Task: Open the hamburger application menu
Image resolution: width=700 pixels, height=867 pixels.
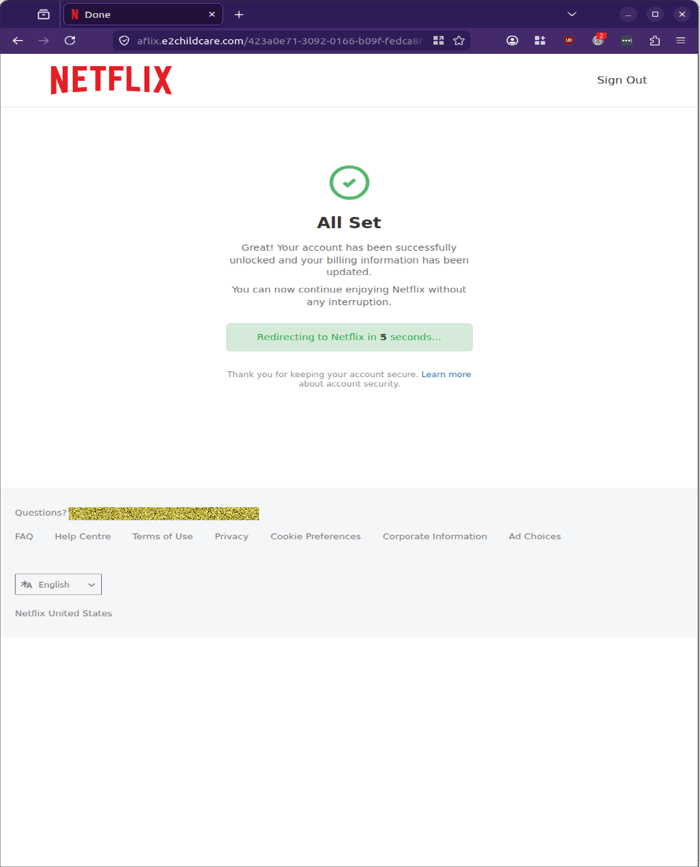Action: click(681, 40)
